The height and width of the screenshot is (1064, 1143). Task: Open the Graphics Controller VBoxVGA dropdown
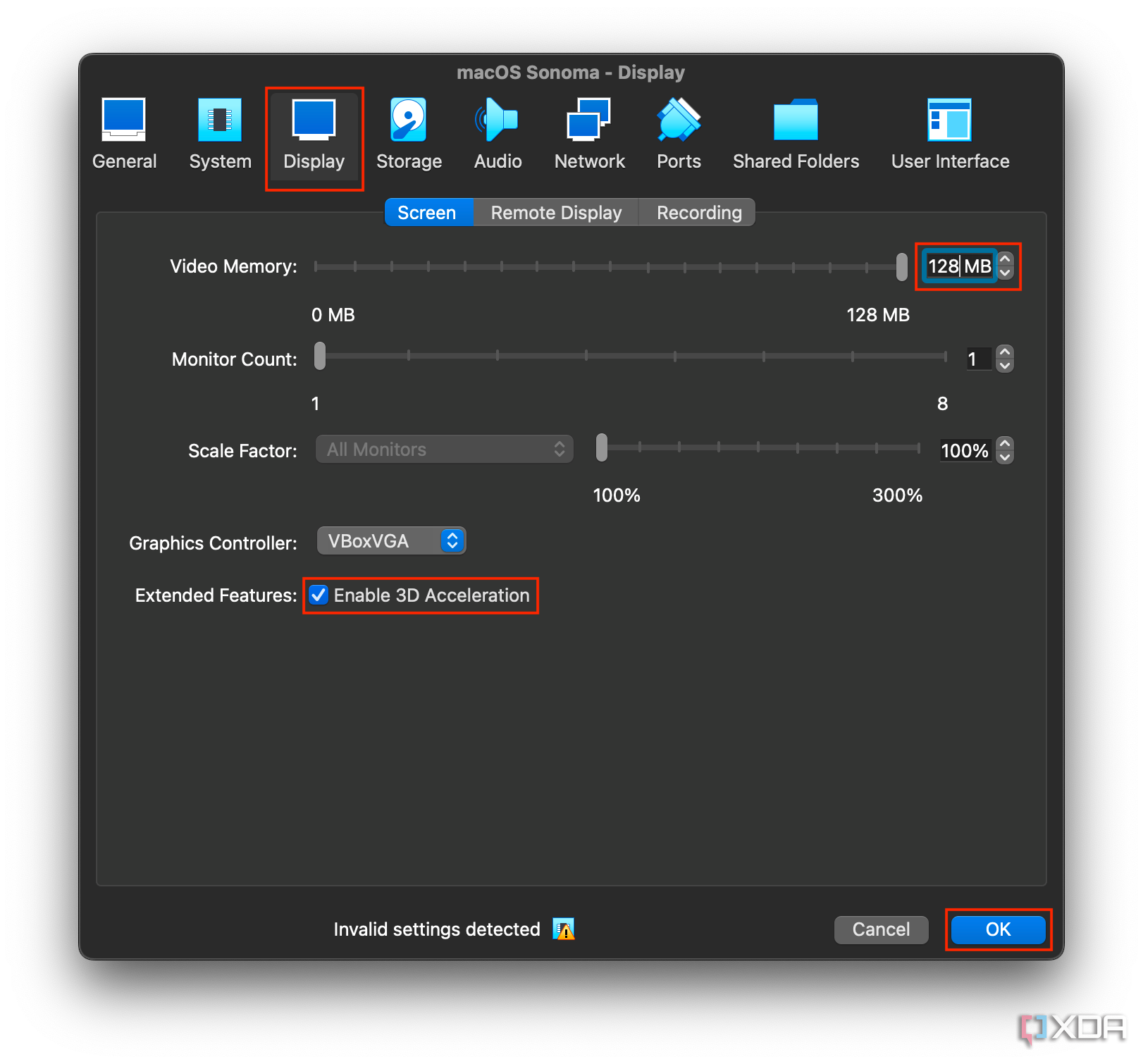(391, 541)
